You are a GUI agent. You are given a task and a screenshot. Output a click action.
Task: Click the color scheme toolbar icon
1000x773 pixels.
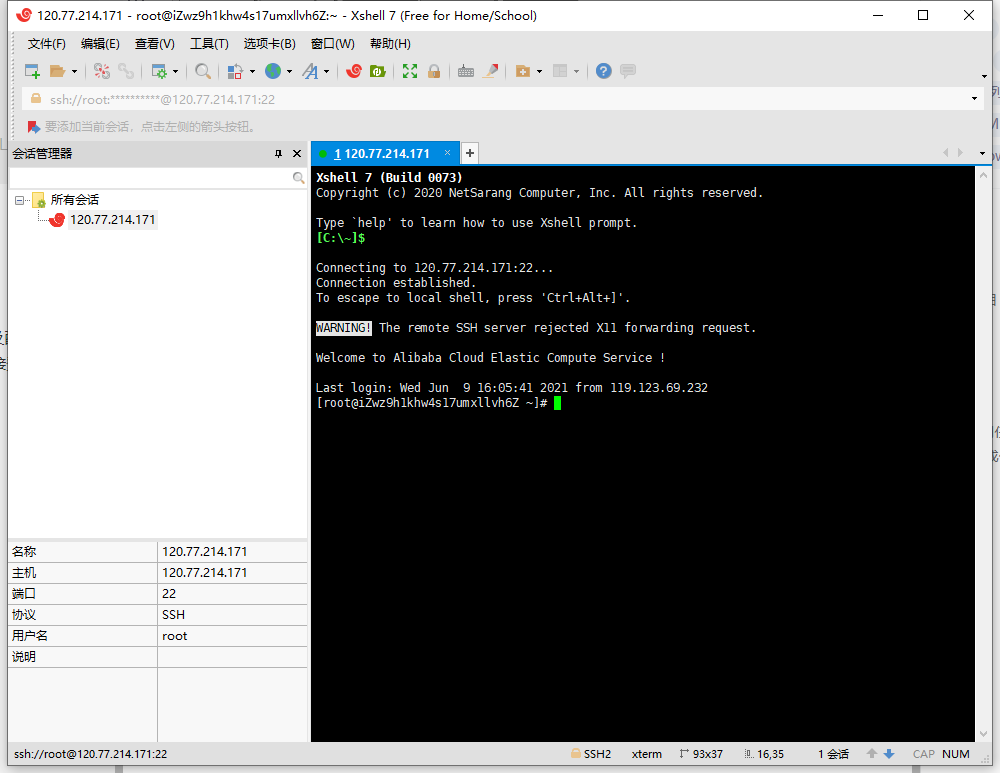(x=235, y=71)
